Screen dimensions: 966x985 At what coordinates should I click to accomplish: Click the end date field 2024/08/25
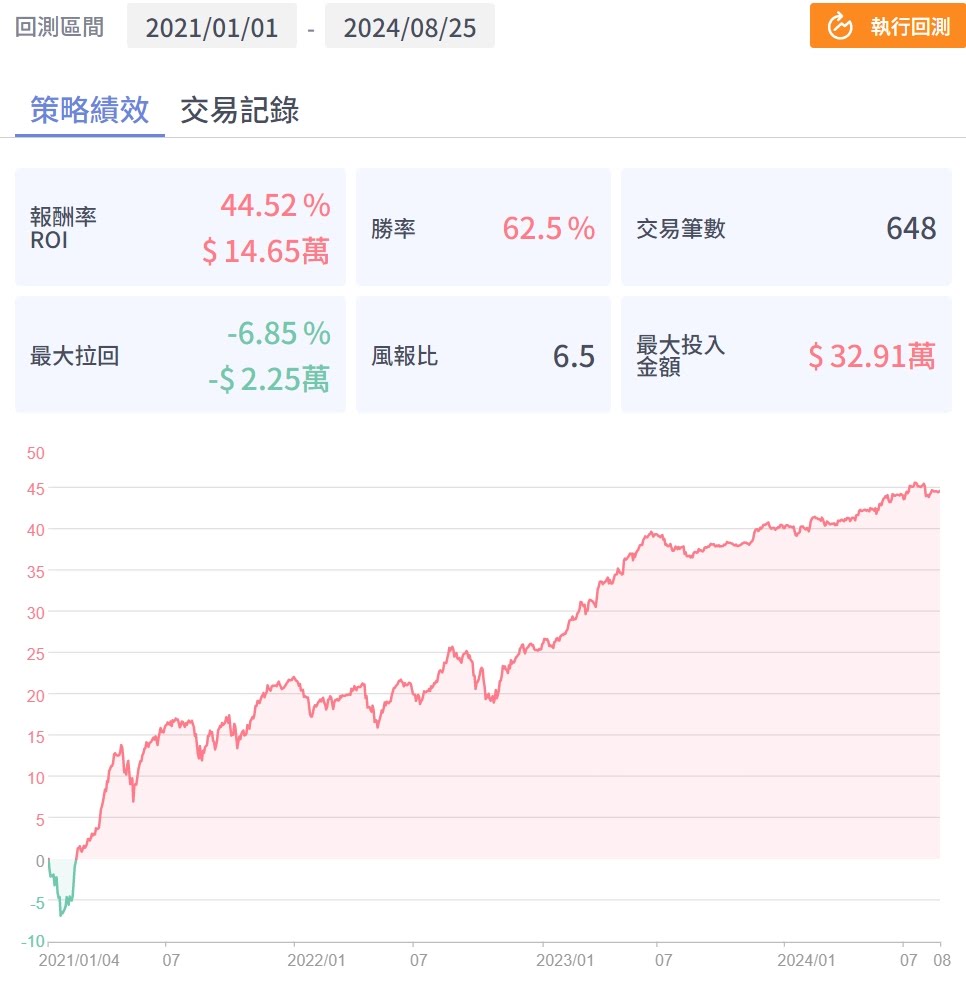(x=410, y=26)
